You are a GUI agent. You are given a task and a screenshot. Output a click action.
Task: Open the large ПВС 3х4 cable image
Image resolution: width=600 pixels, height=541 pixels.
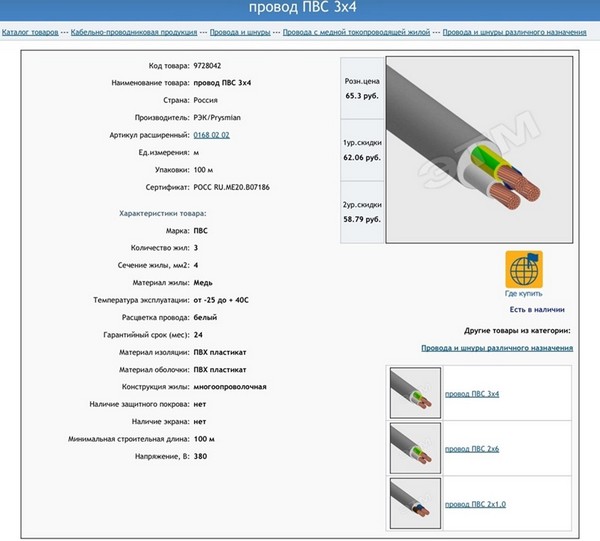coord(479,150)
